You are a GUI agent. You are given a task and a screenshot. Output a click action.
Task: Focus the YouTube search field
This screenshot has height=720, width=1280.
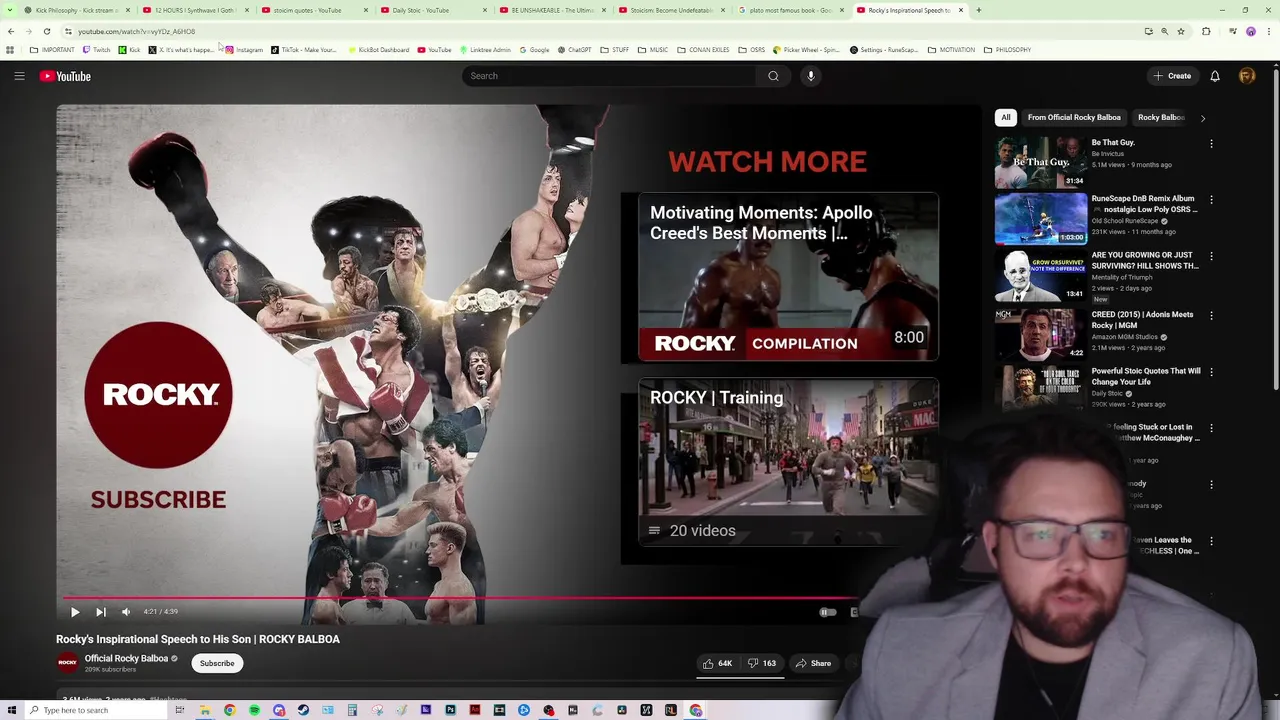[x=610, y=76]
